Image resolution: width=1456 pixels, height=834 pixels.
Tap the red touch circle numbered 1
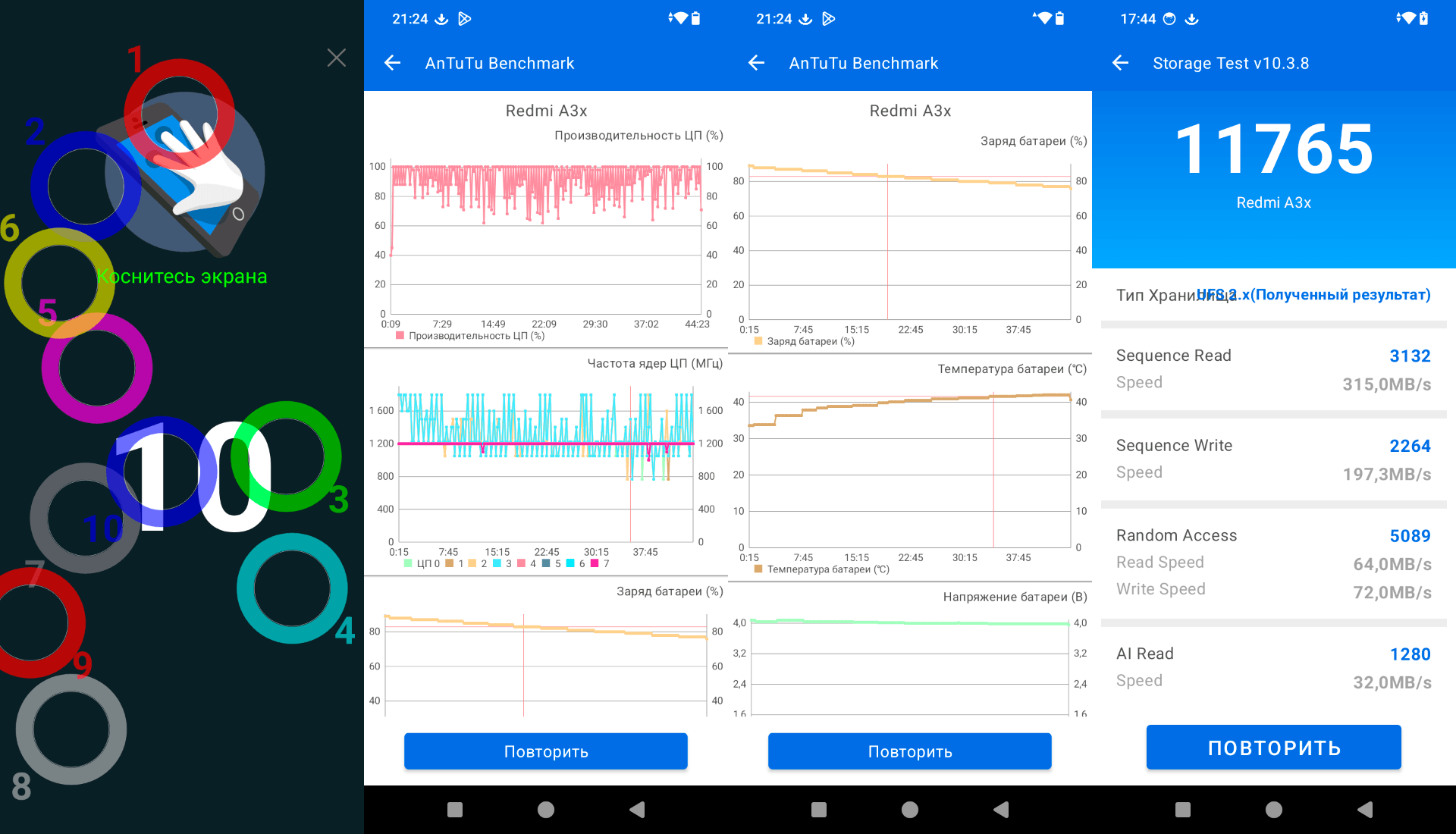180,114
